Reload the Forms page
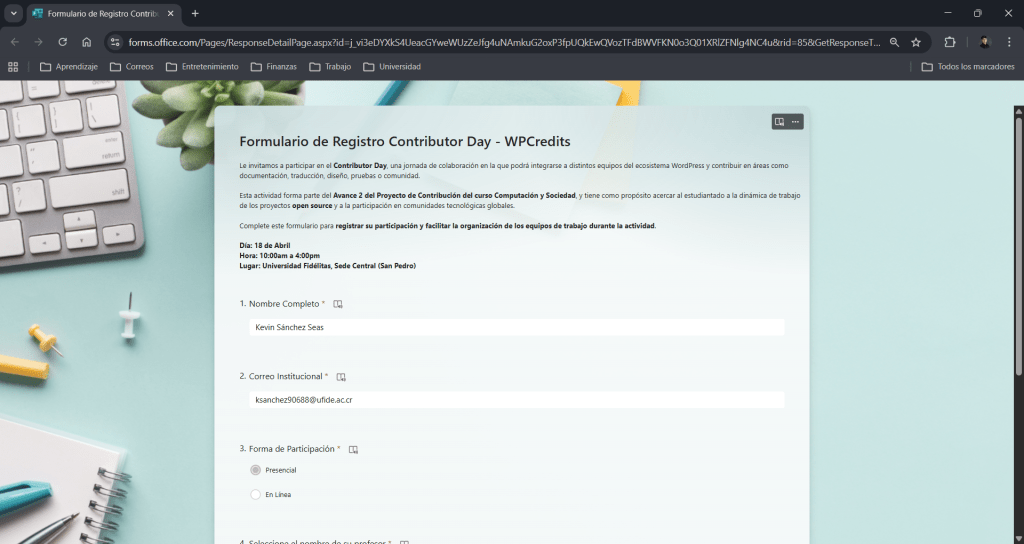 point(63,42)
